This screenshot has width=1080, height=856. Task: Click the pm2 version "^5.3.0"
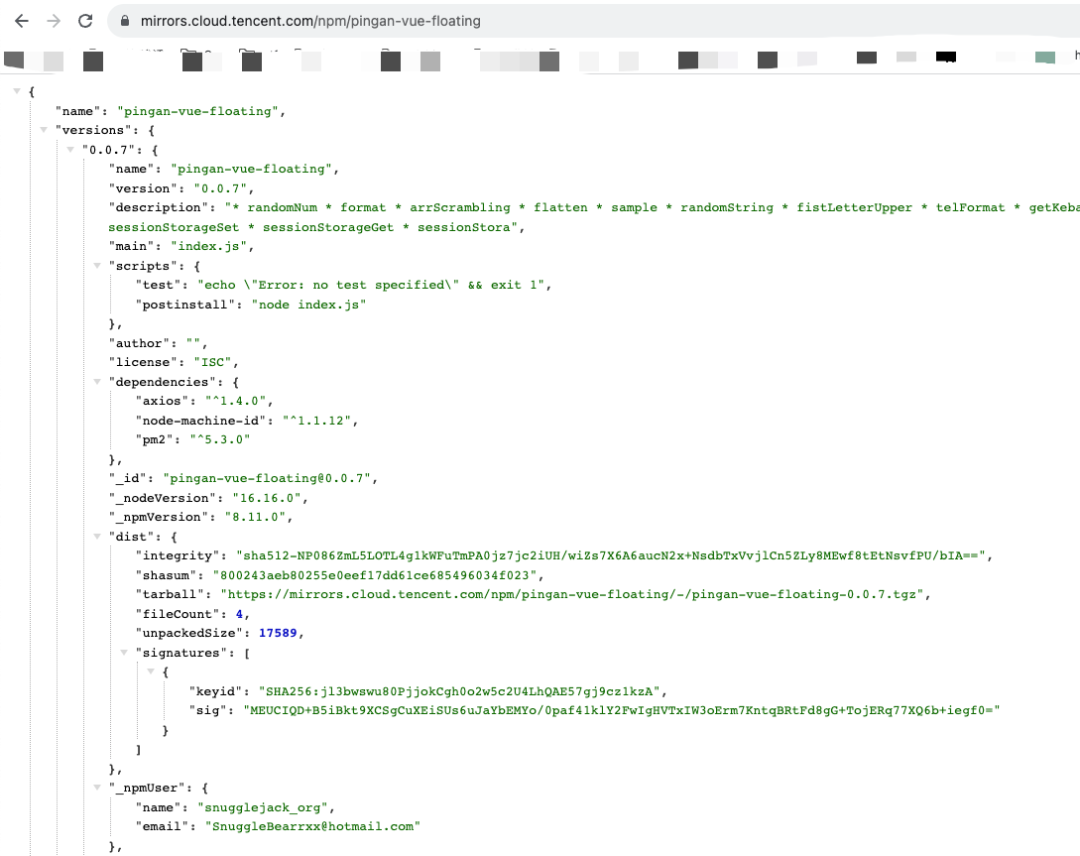(x=220, y=439)
